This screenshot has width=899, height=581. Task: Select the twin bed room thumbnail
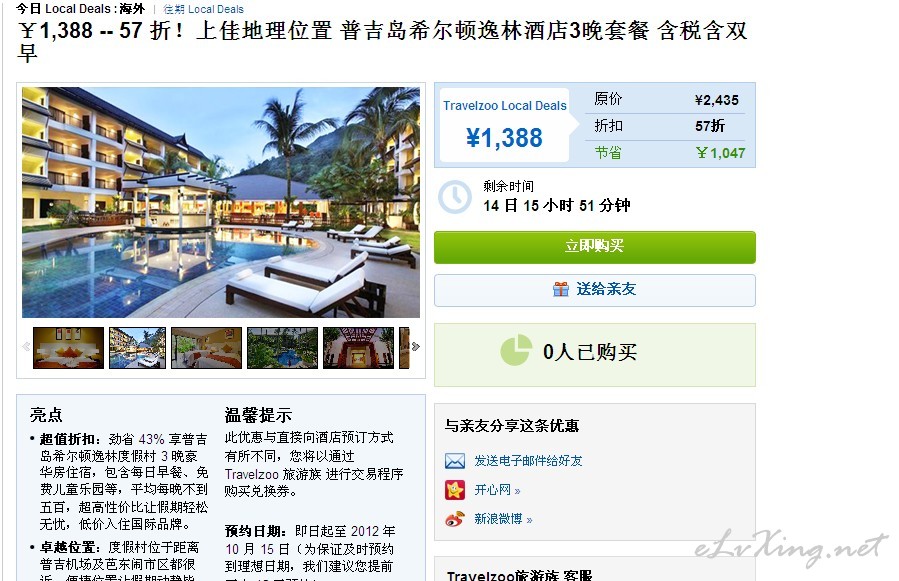(x=206, y=348)
